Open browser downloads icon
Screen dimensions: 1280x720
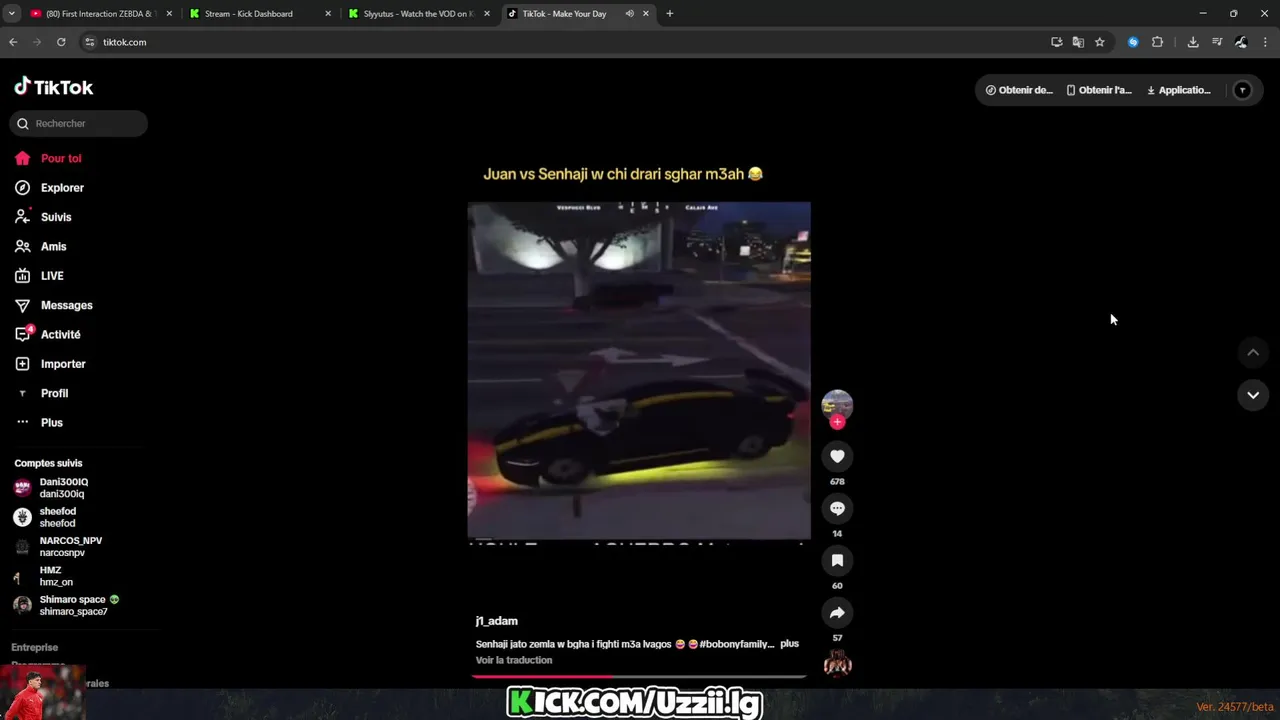pos(1193,42)
